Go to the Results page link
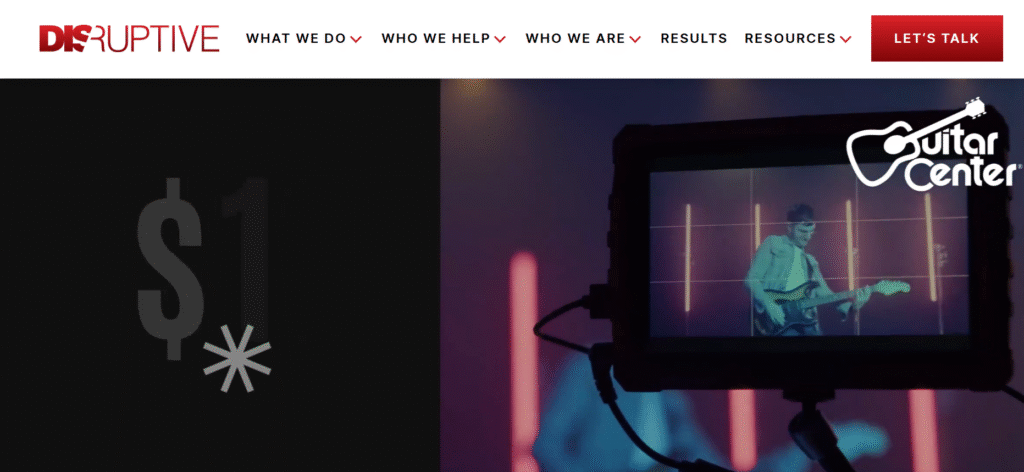The height and width of the screenshot is (472, 1024). (694, 39)
